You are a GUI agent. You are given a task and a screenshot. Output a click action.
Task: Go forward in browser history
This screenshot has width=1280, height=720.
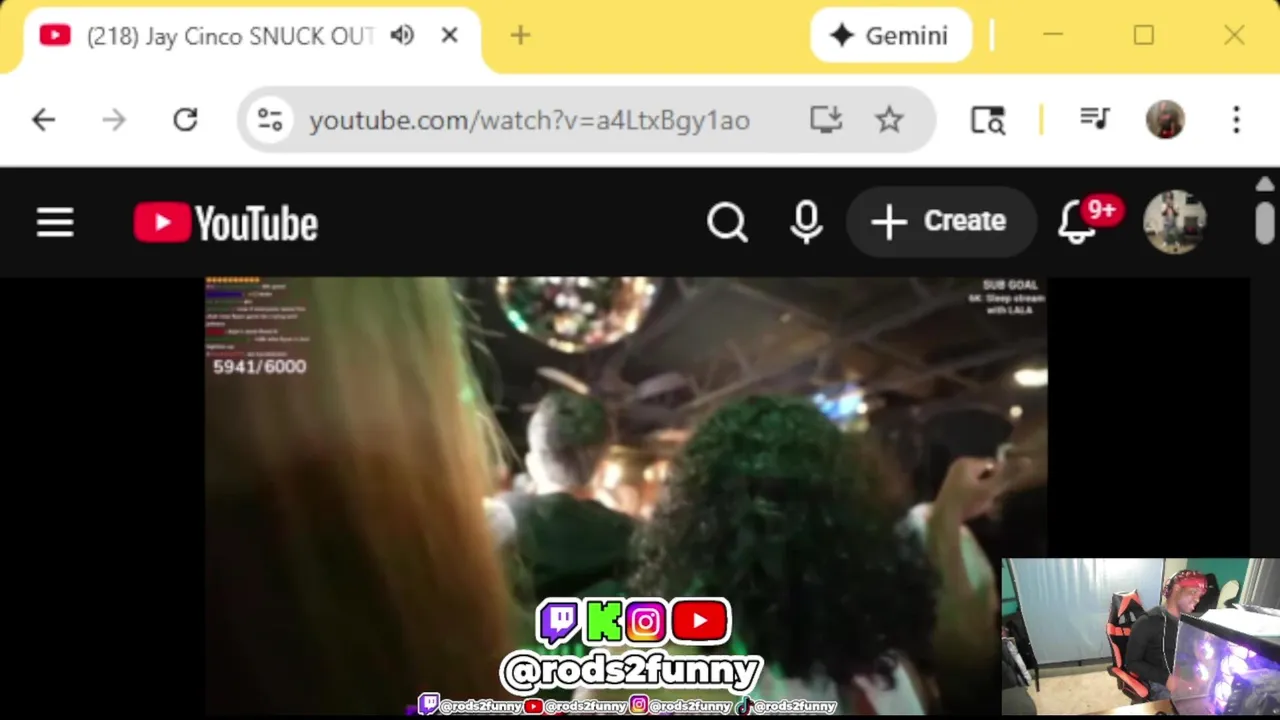click(114, 120)
